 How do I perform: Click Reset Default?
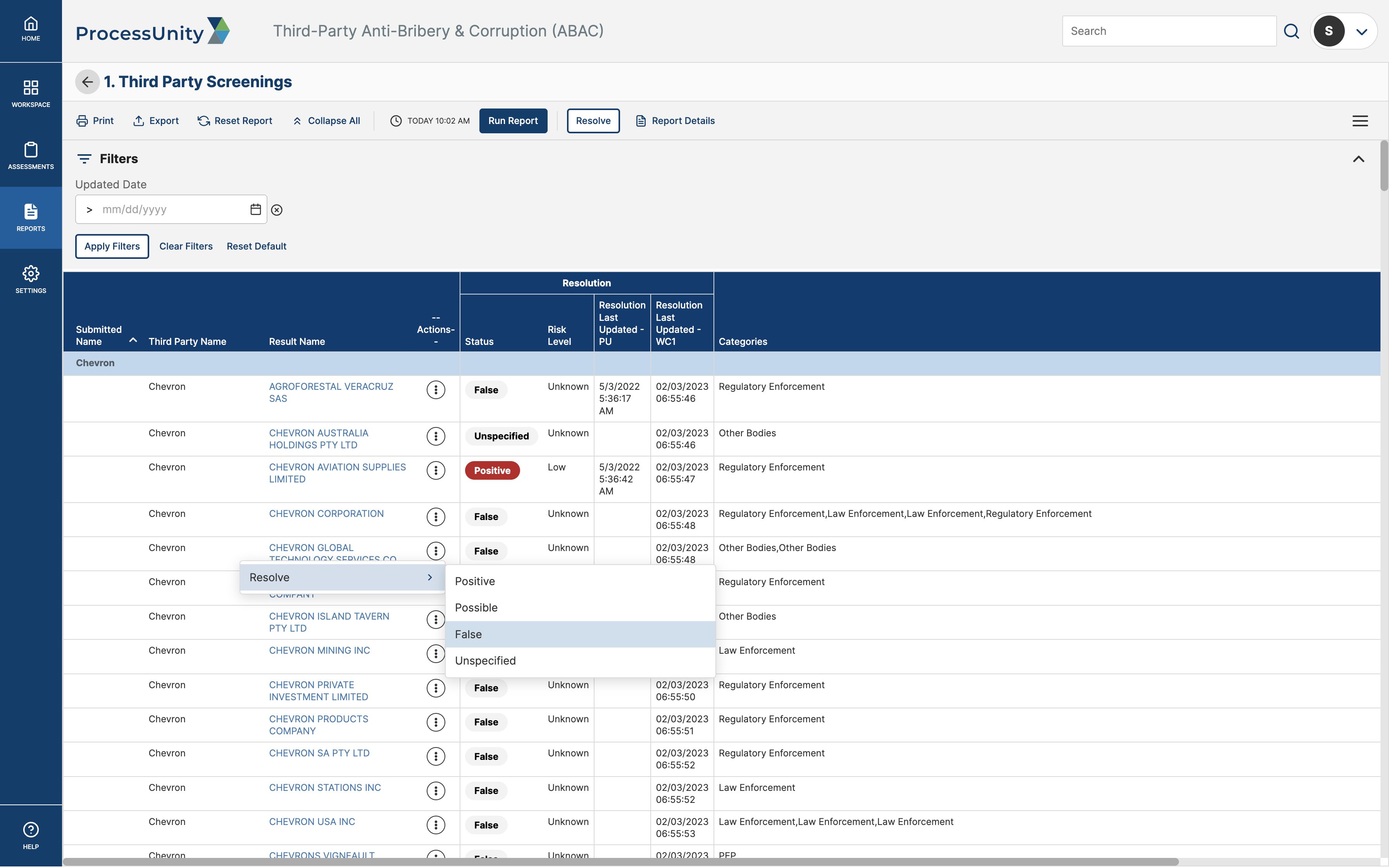click(x=257, y=246)
